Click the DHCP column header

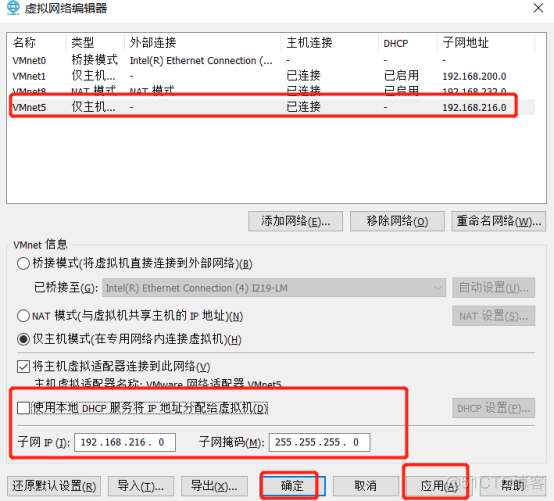[x=408, y=42]
